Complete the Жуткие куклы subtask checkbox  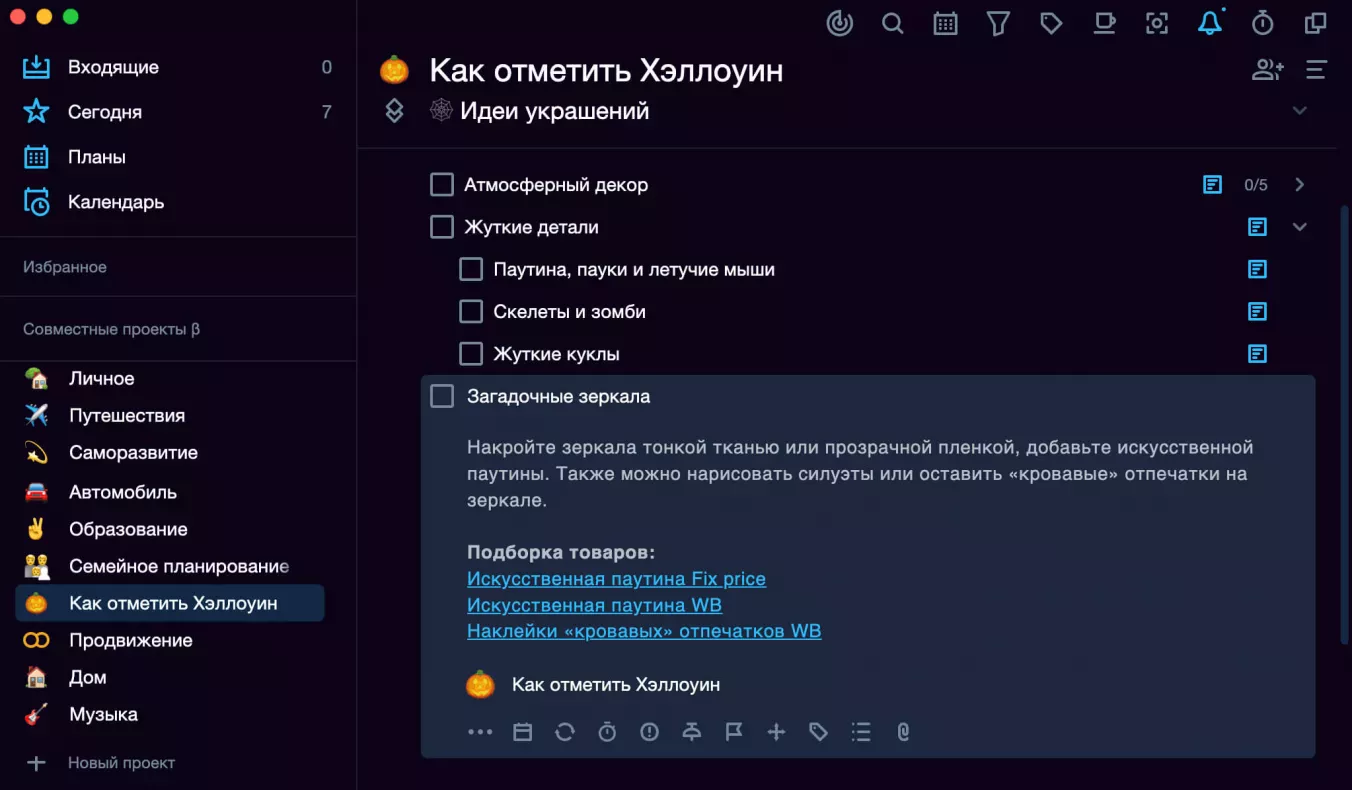click(471, 353)
